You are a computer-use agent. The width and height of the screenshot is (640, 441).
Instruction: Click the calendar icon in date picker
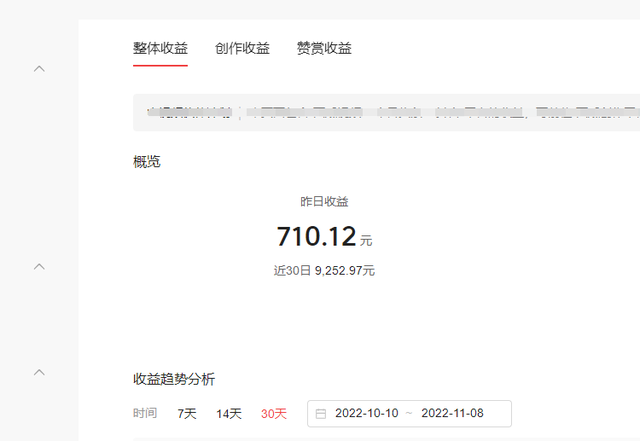(x=321, y=414)
